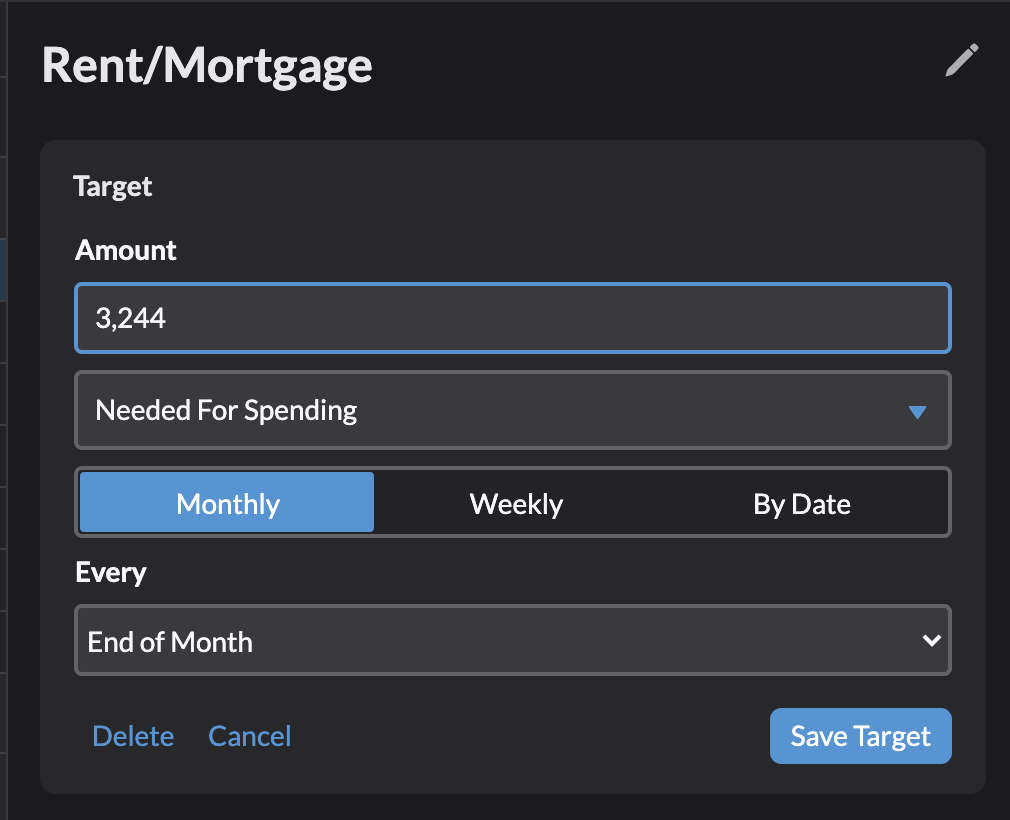Select the Weekly option in the frequency toggle
This screenshot has height=820, width=1010.
515,503
